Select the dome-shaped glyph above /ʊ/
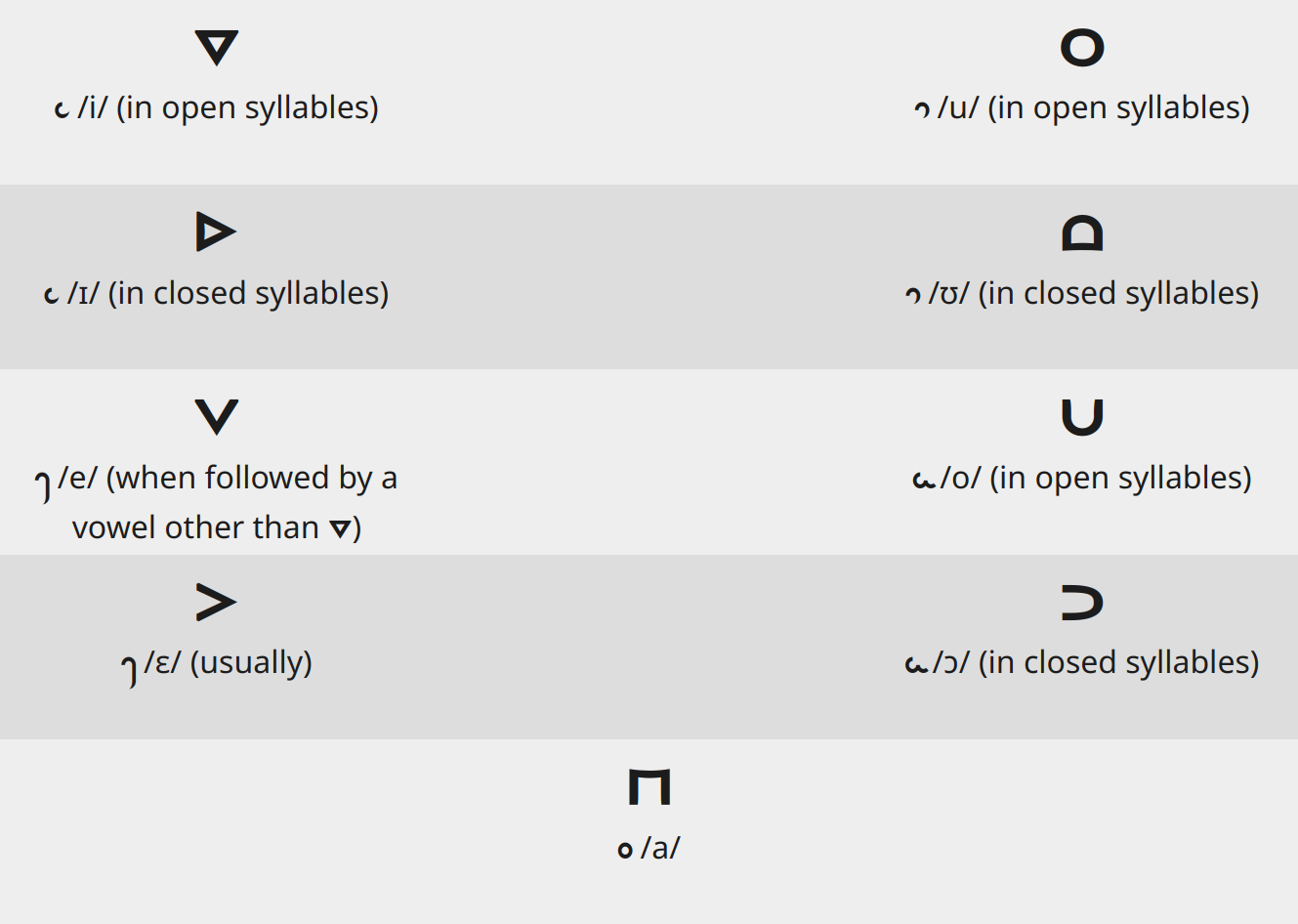This screenshot has height=924, width=1298. pyautogui.click(x=1082, y=232)
